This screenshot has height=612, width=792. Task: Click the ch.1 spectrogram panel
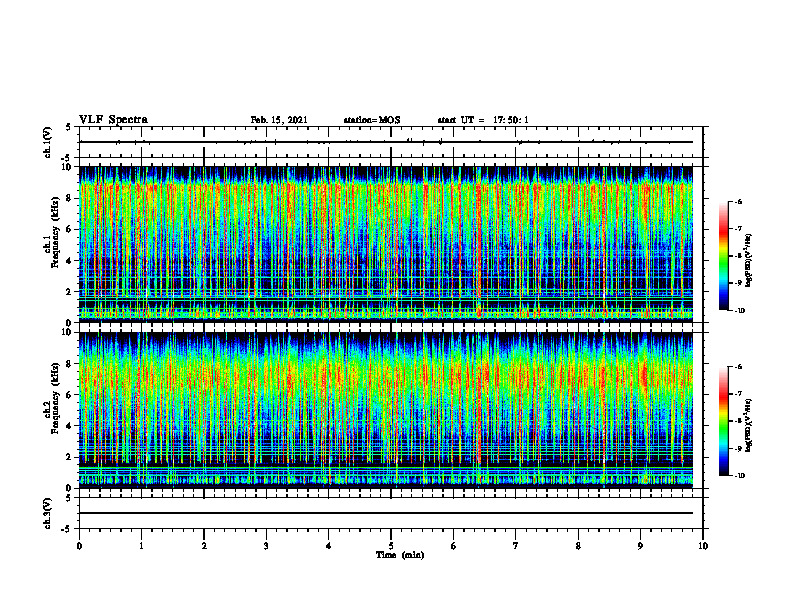click(386, 244)
